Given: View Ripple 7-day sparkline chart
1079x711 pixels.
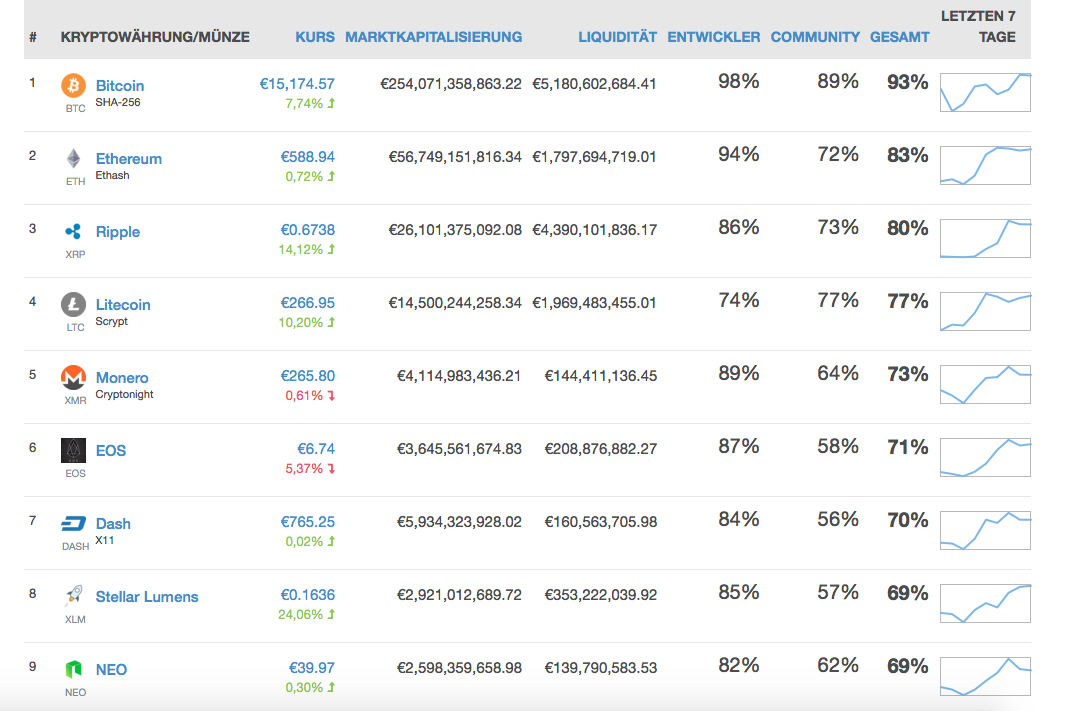Looking at the screenshot, I should (x=985, y=238).
